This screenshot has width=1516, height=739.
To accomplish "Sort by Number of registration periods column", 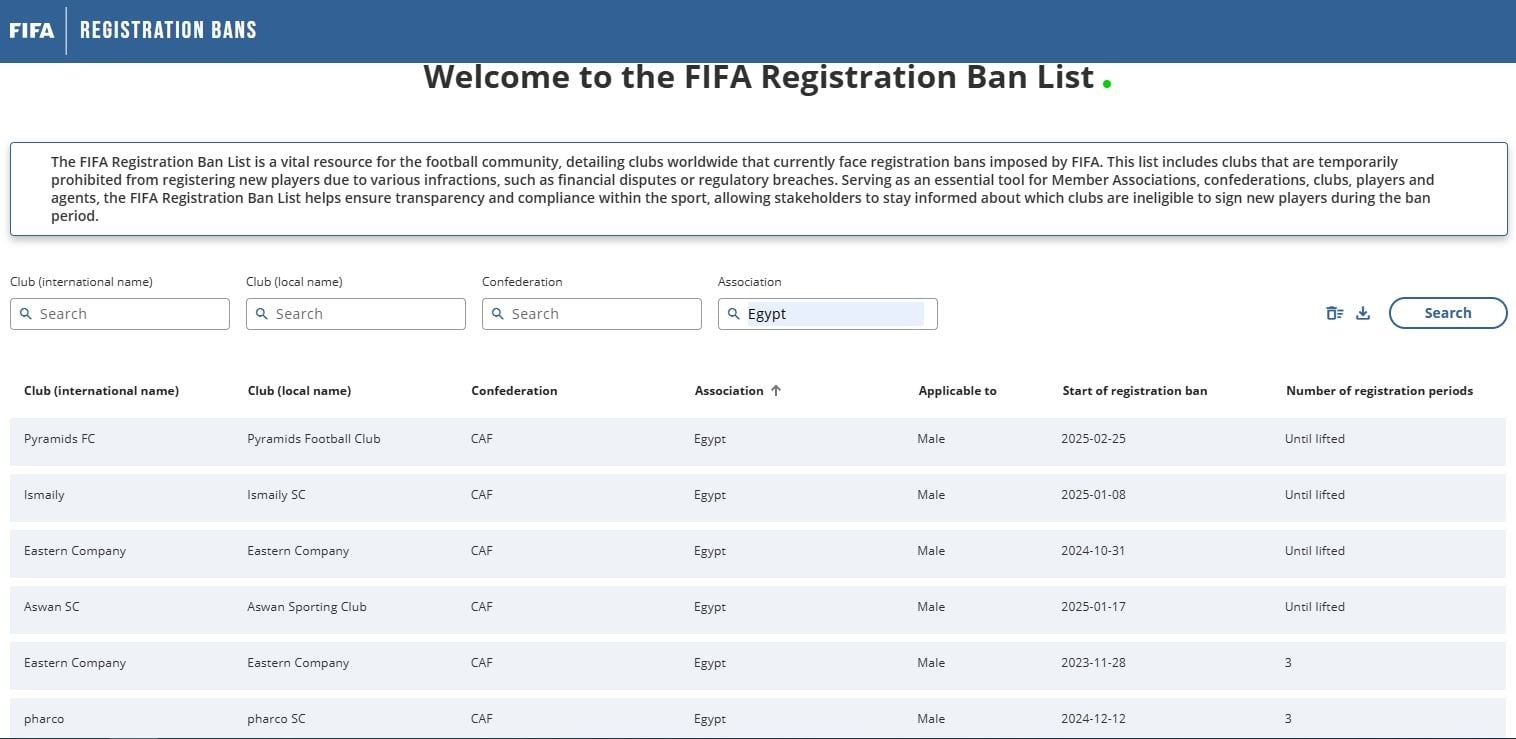I will coord(1379,391).
